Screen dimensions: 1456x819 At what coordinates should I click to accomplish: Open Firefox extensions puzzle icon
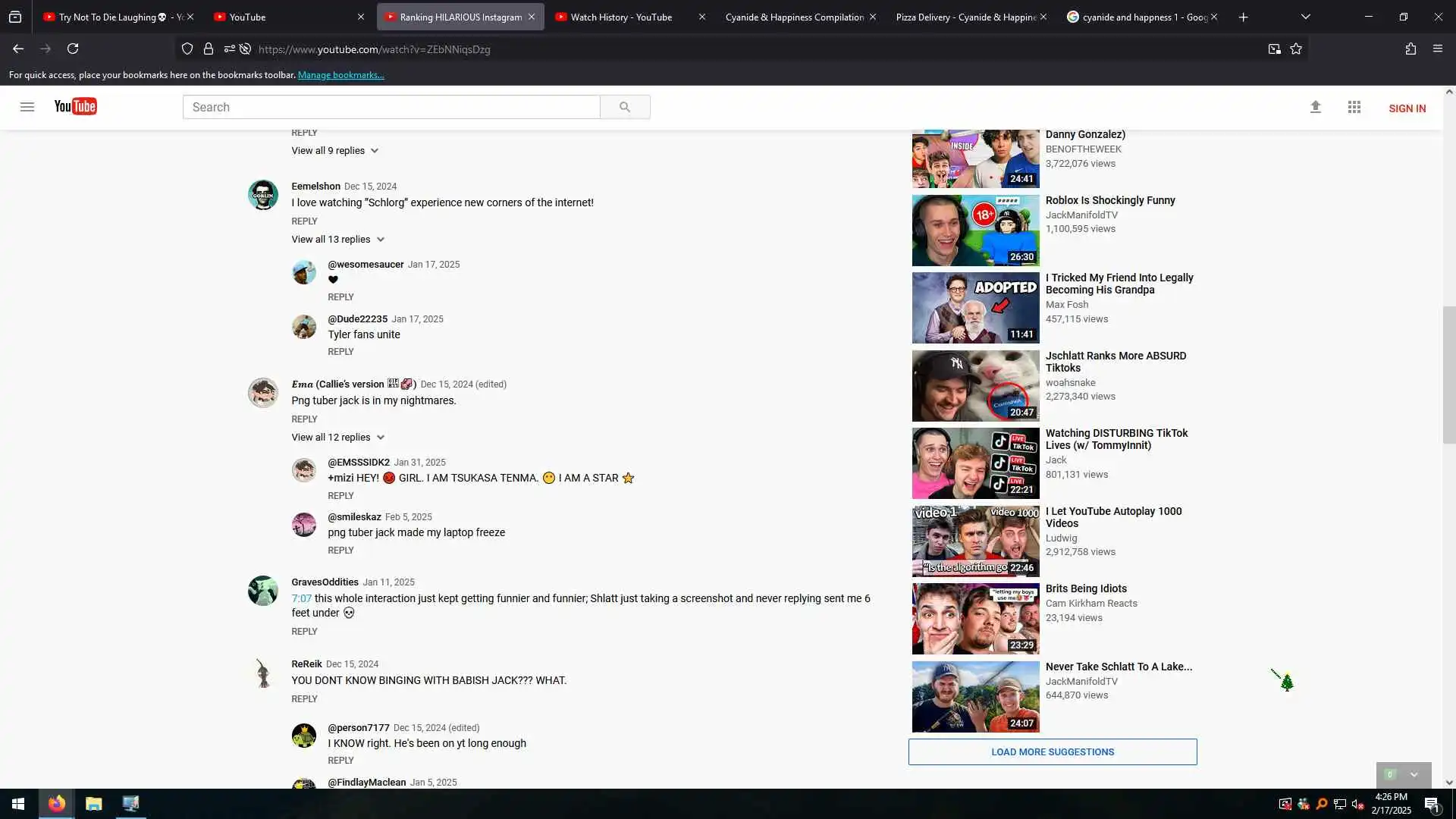click(x=1410, y=49)
